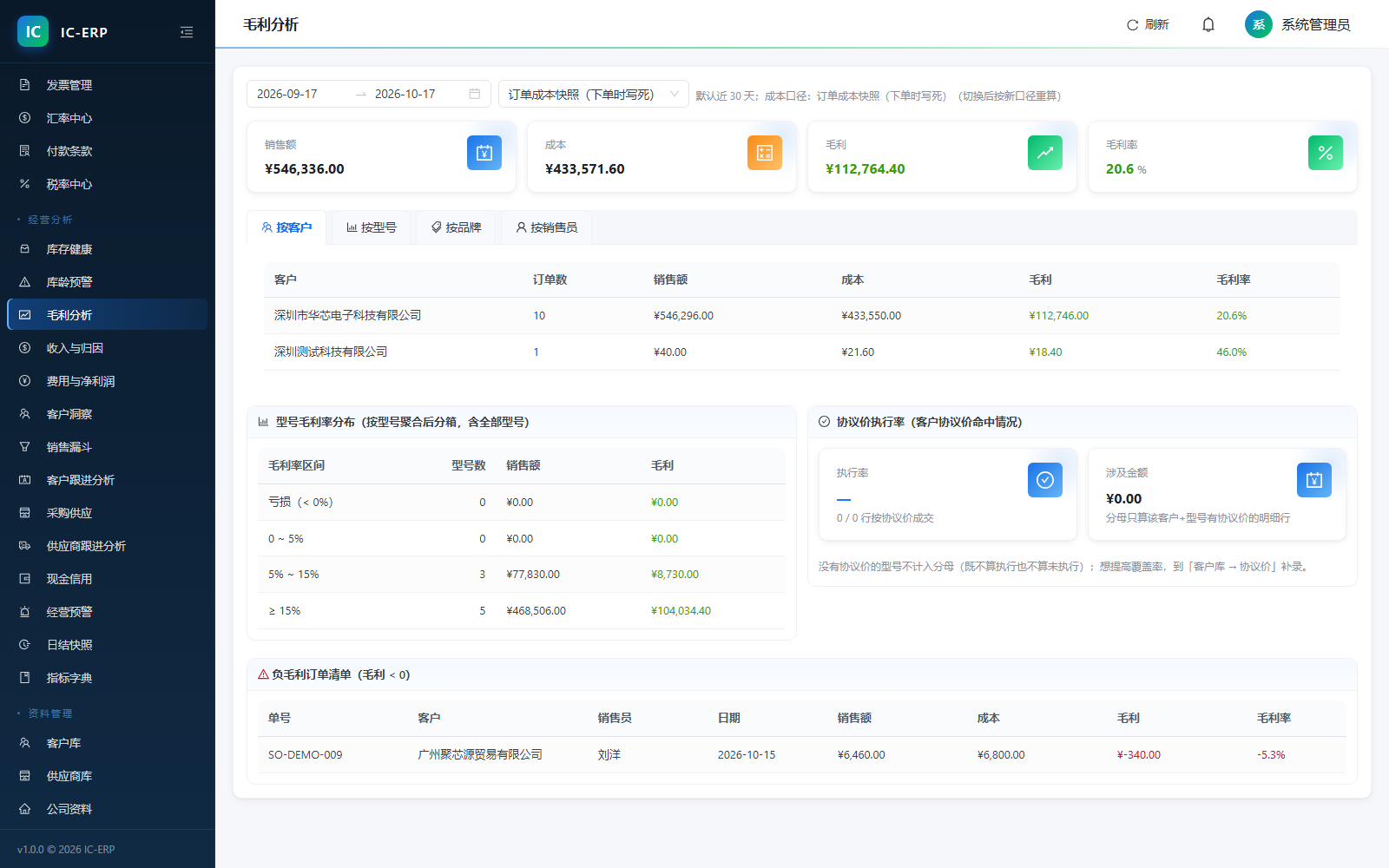The height and width of the screenshot is (868, 1389).
Task: Click the orange cost card icon
Action: point(765,153)
